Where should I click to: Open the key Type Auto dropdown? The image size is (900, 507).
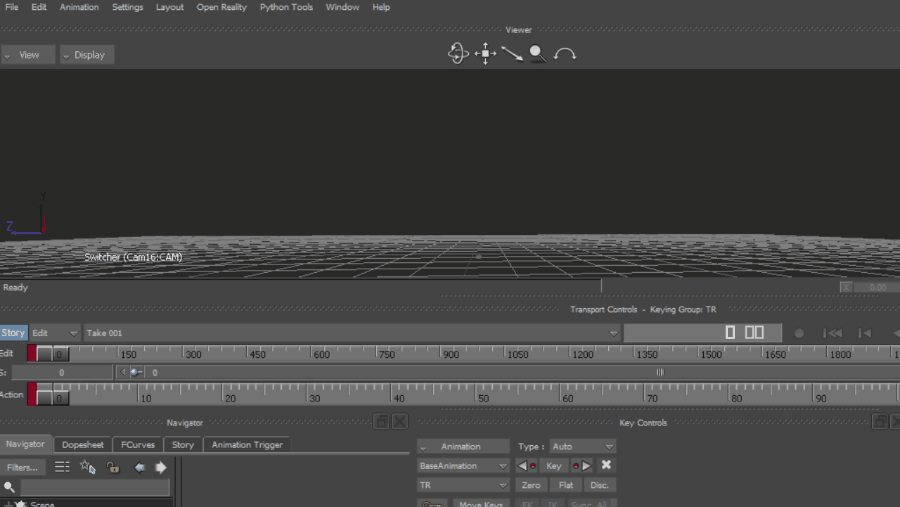(582, 446)
